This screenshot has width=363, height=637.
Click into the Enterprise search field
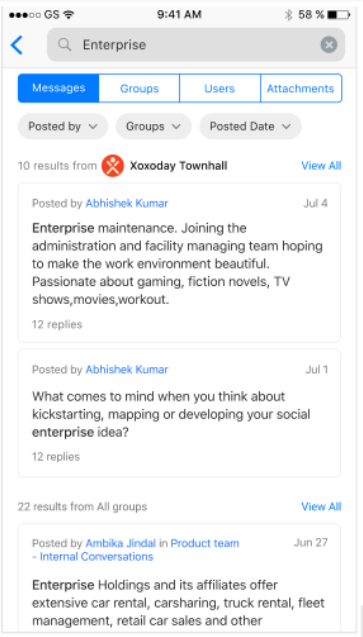196,45
